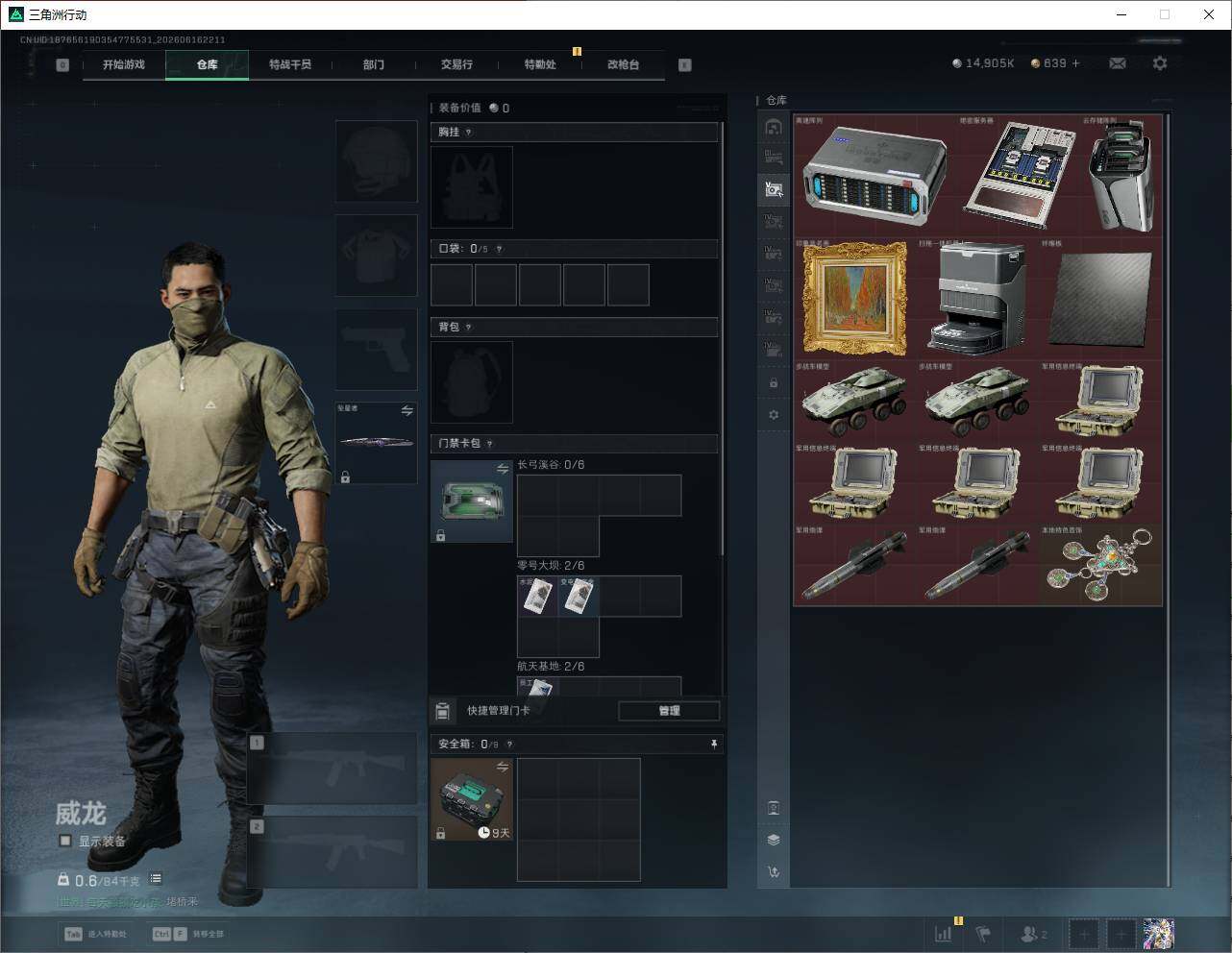Switch to the 改枪台 tab
1232x953 pixels.
click(x=623, y=64)
